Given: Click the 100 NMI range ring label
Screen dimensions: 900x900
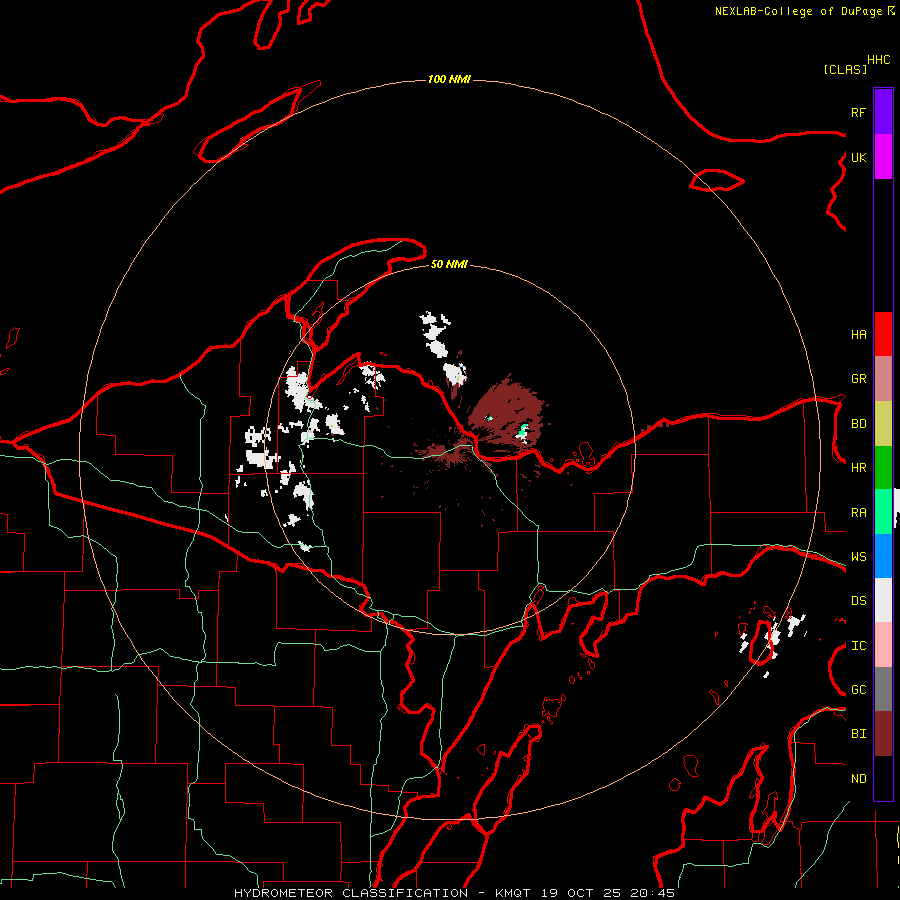Looking at the screenshot, I should tap(449, 79).
